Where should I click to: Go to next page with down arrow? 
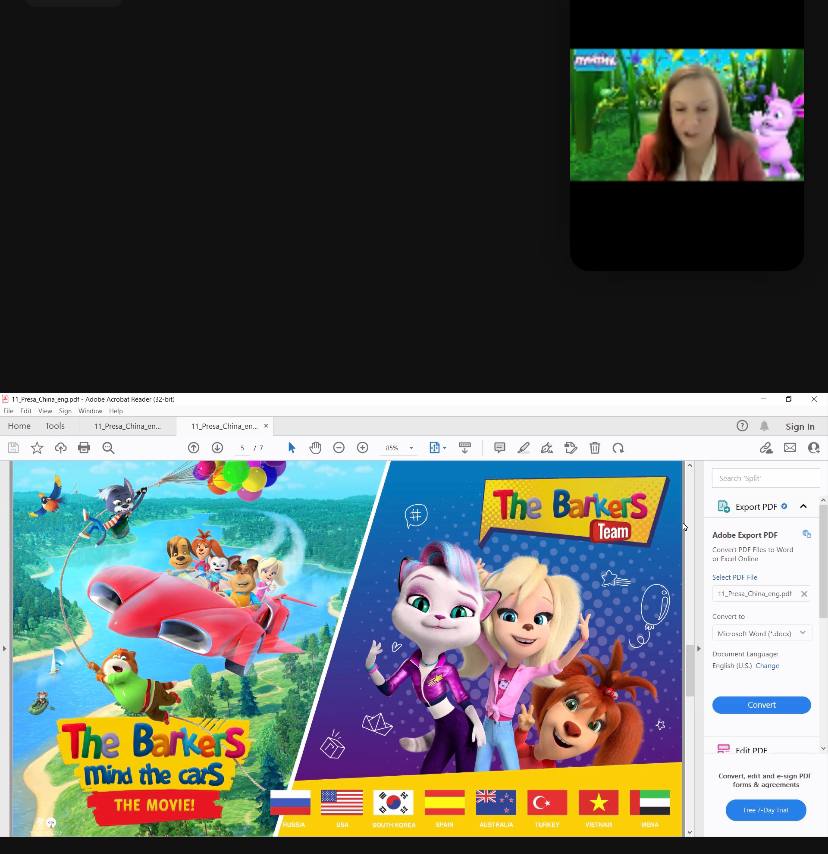tap(217, 448)
